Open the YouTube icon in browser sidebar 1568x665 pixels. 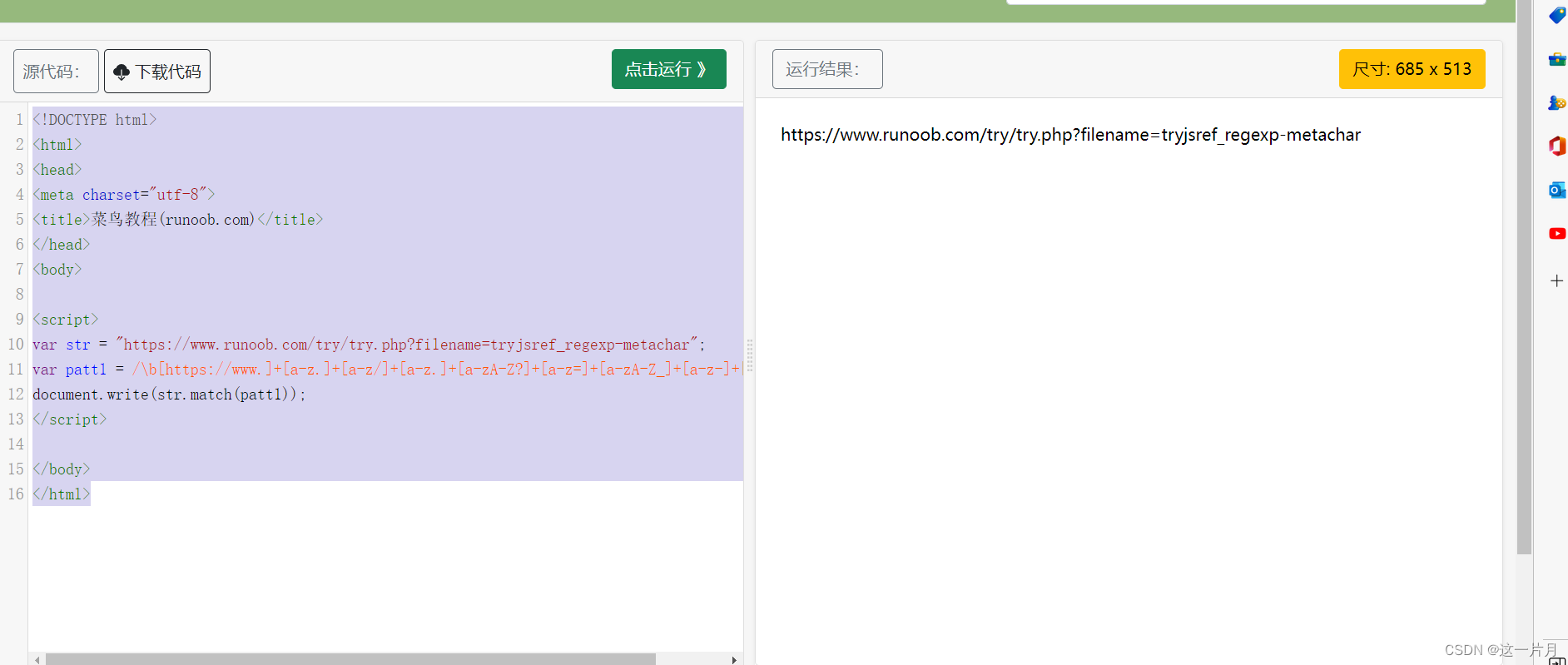(x=1557, y=234)
